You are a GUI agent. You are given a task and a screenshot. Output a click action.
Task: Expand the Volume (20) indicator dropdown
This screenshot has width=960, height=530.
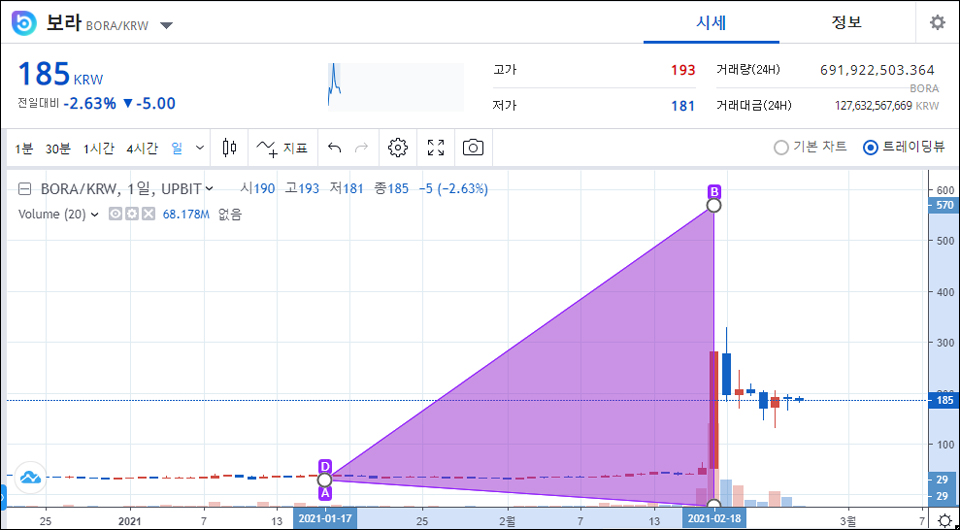95,214
